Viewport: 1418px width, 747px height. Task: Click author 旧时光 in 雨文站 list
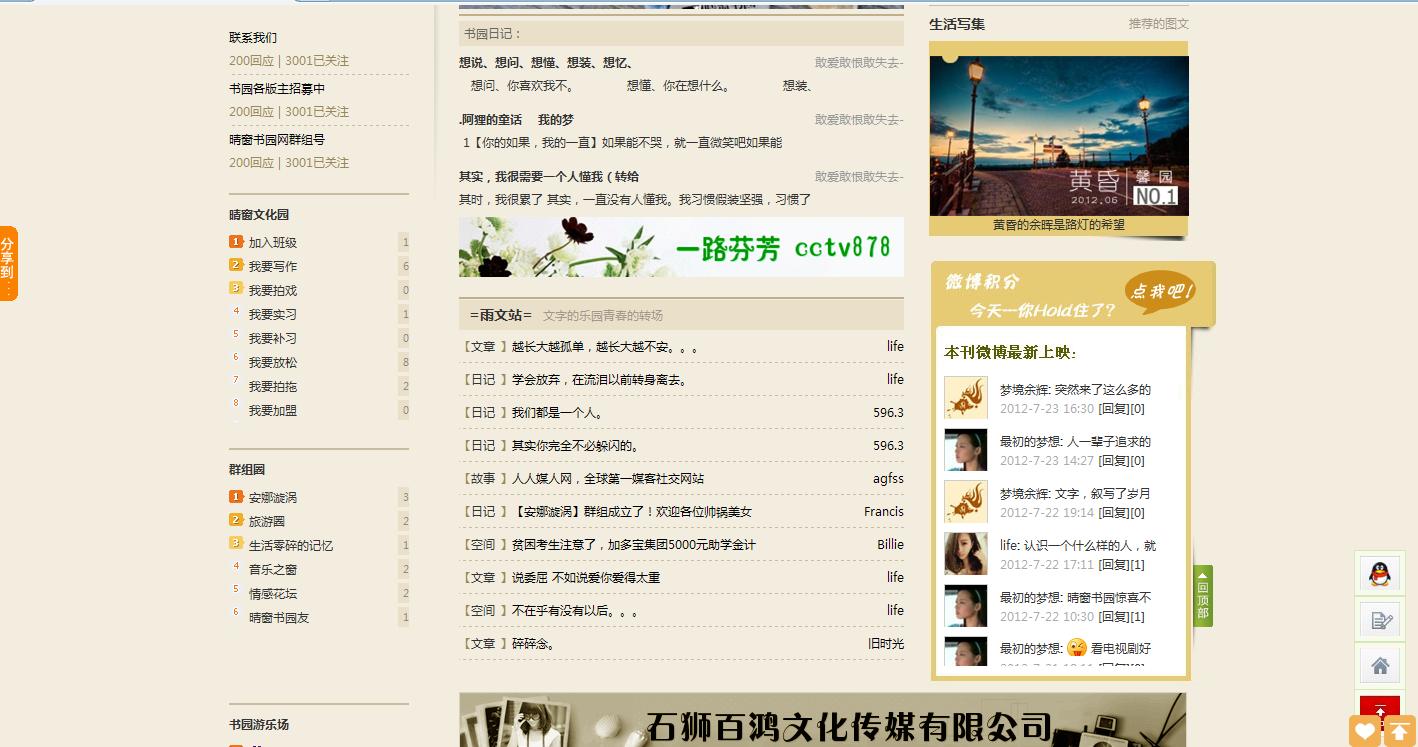(886, 644)
